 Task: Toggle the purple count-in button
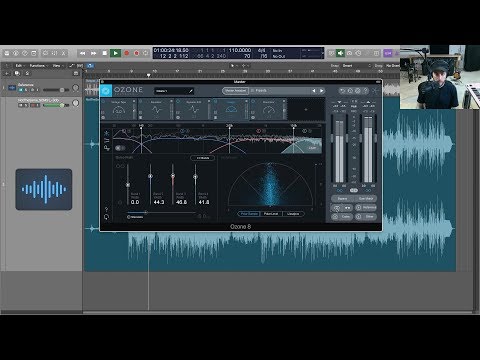tap(388, 53)
